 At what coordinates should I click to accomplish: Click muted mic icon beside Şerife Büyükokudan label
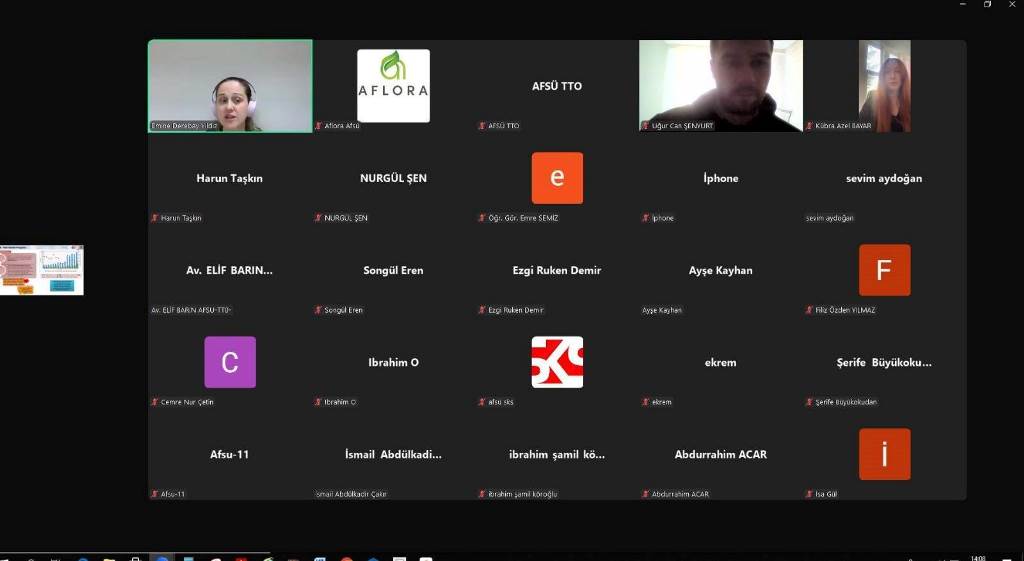tap(810, 402)
